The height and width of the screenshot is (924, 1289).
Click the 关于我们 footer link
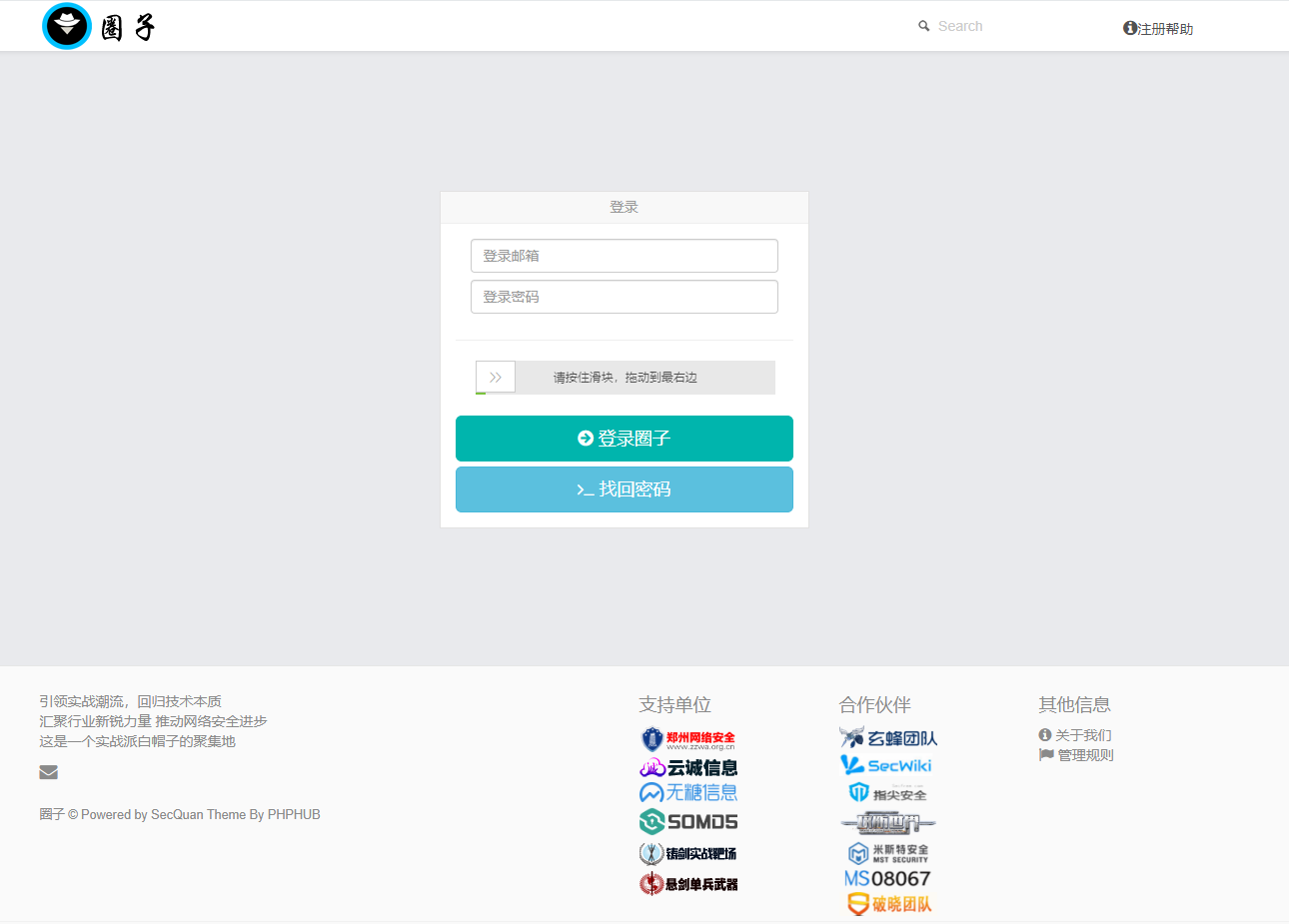pos(1076,734)
